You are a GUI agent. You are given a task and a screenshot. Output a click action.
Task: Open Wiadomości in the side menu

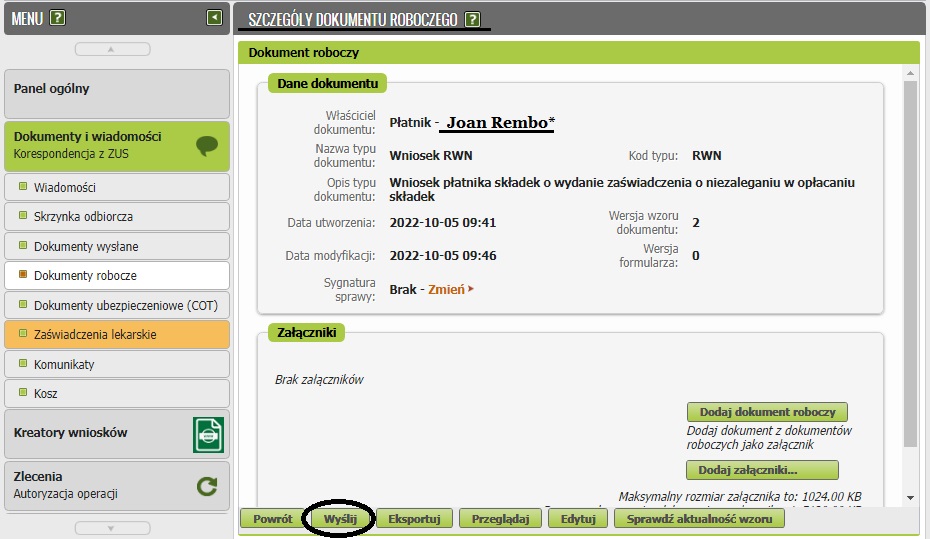117,187
